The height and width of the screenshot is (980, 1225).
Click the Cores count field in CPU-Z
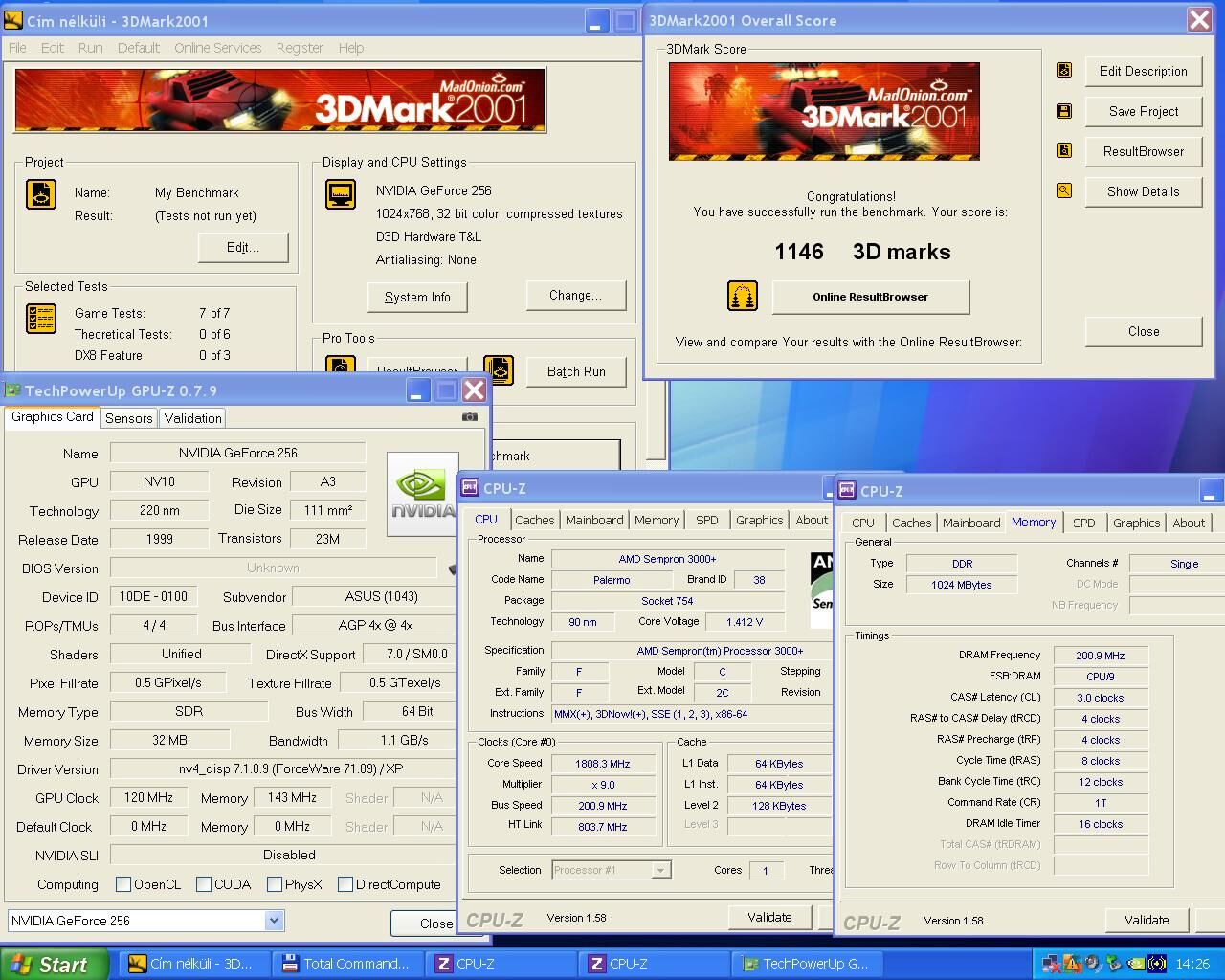(765, 870)
